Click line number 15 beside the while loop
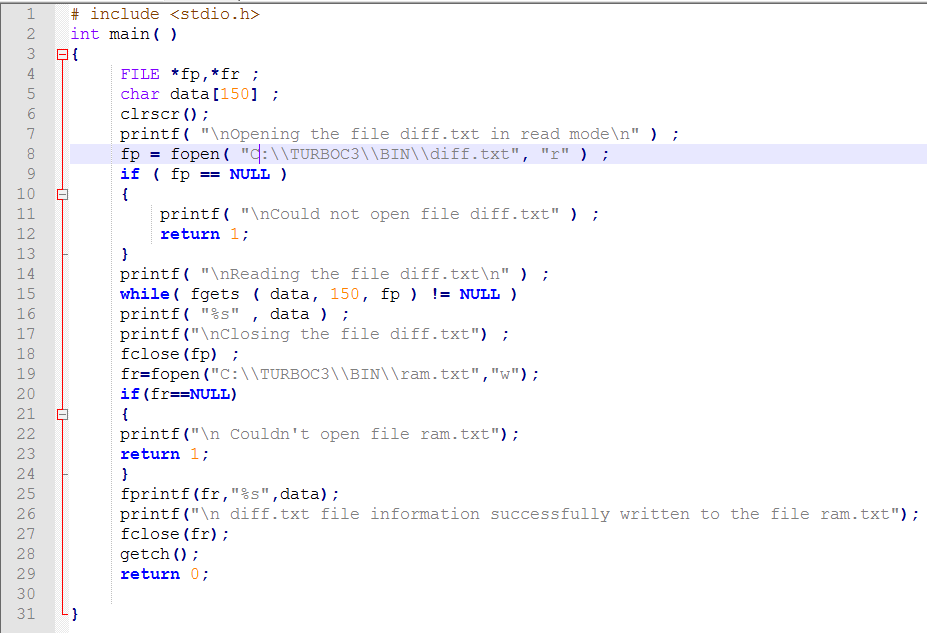927x633 pixels. pyautogui.click(x=30, y=293)
